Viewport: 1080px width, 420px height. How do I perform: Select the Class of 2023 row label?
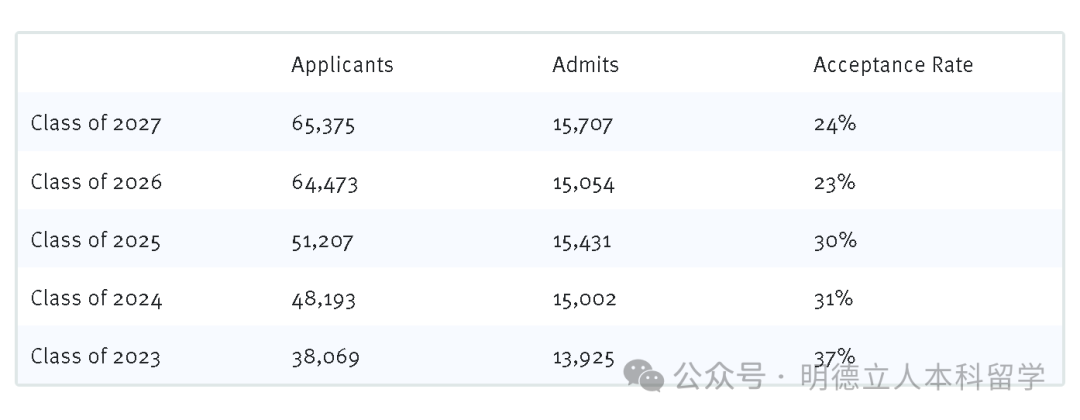point(96,356)
